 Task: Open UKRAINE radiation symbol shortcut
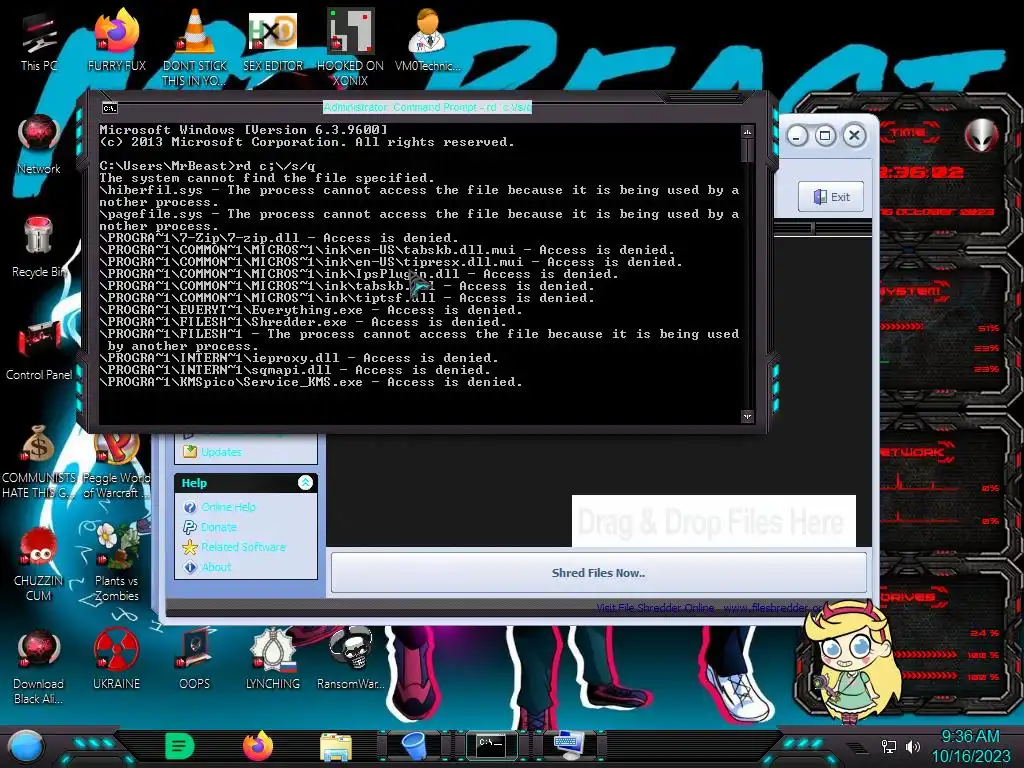coord(116,660)
